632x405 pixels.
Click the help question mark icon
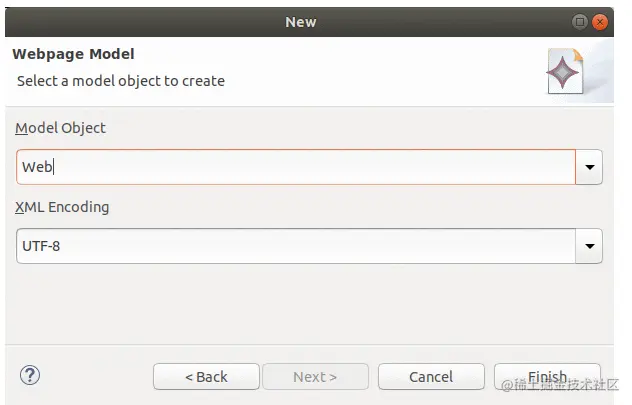(x=29, y=376)
